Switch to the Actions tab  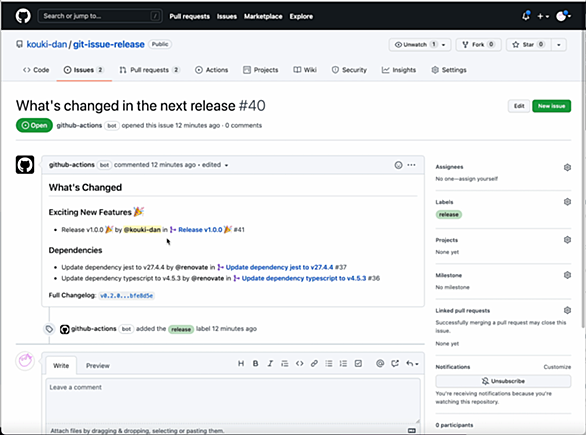pyautogui.click(x=212, y=70)
